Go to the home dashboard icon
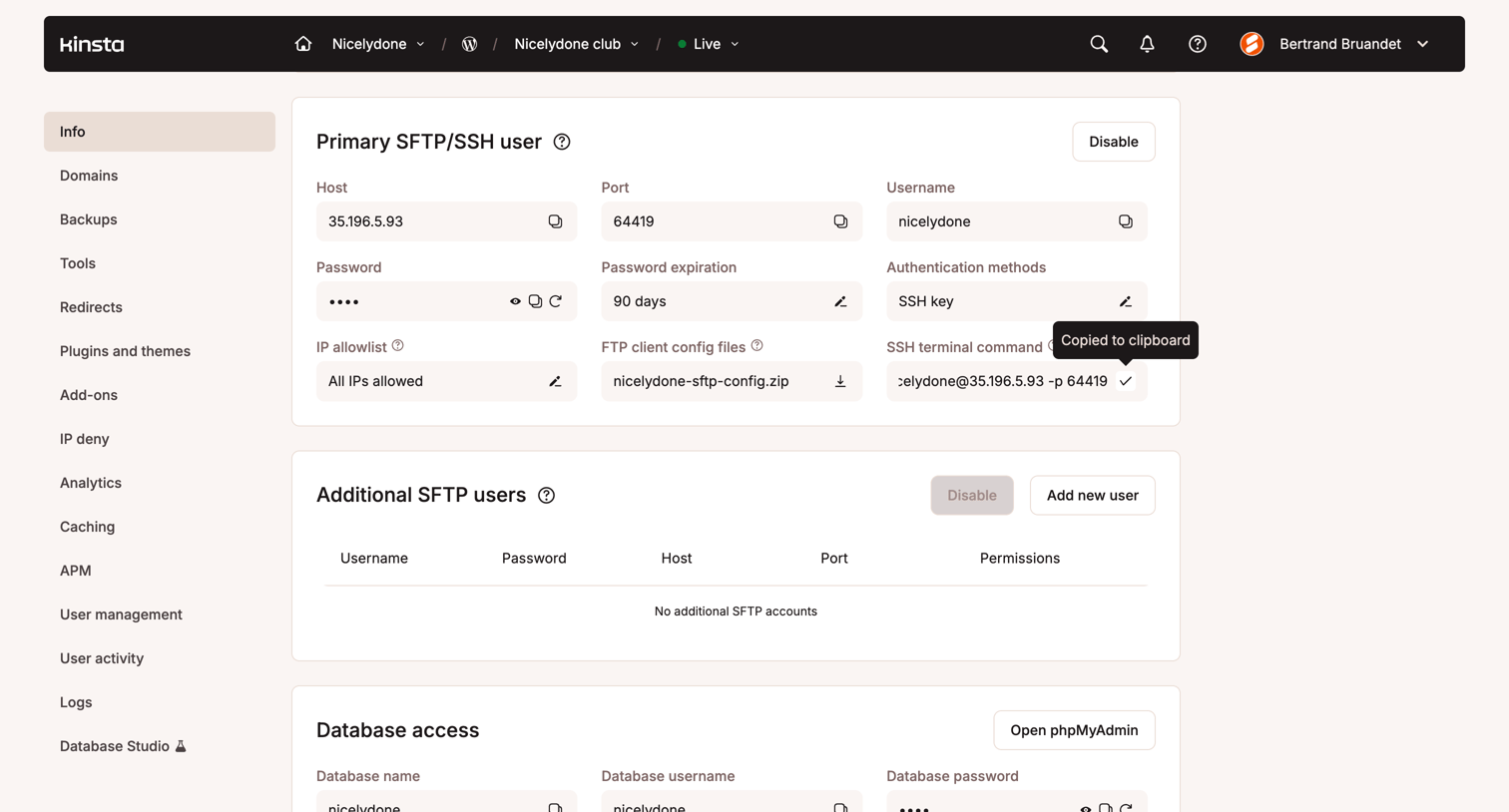1509x812 pixels. tap(303, 44)
